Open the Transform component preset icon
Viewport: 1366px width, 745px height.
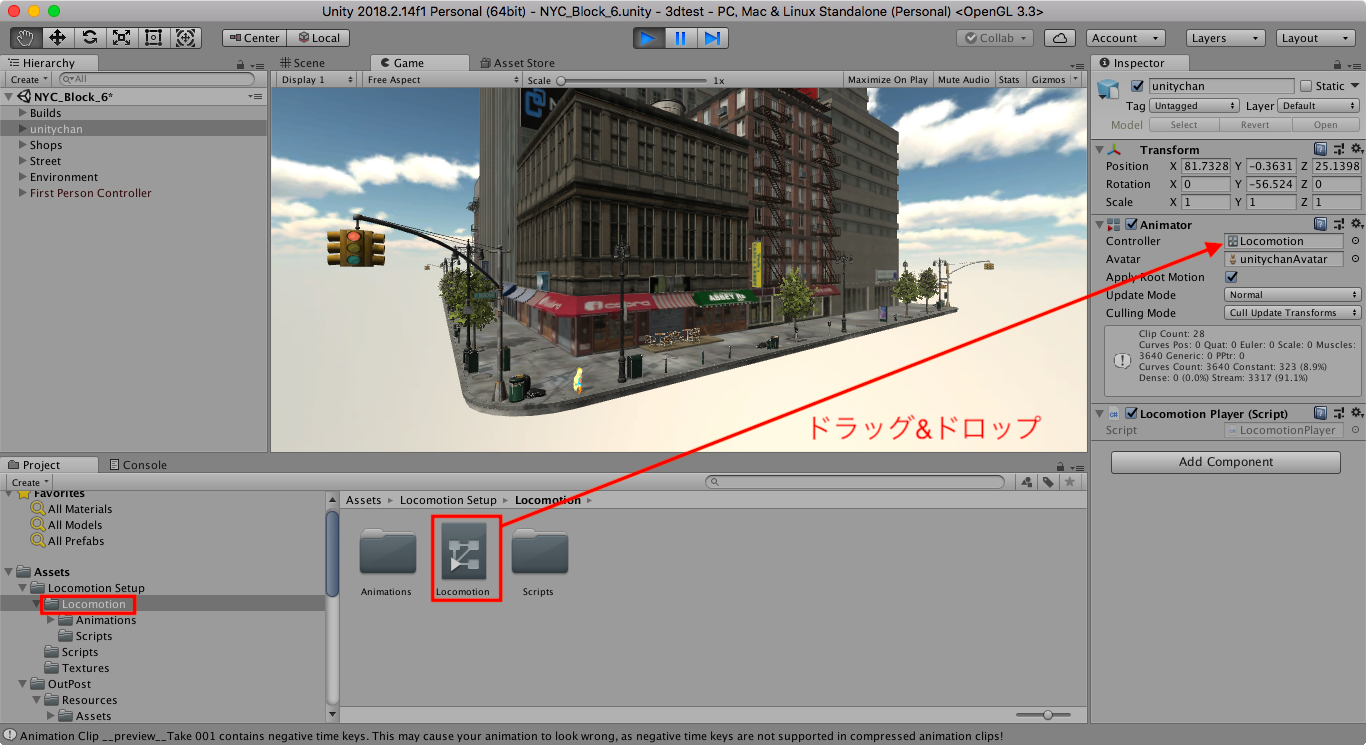coord(1339,149)
